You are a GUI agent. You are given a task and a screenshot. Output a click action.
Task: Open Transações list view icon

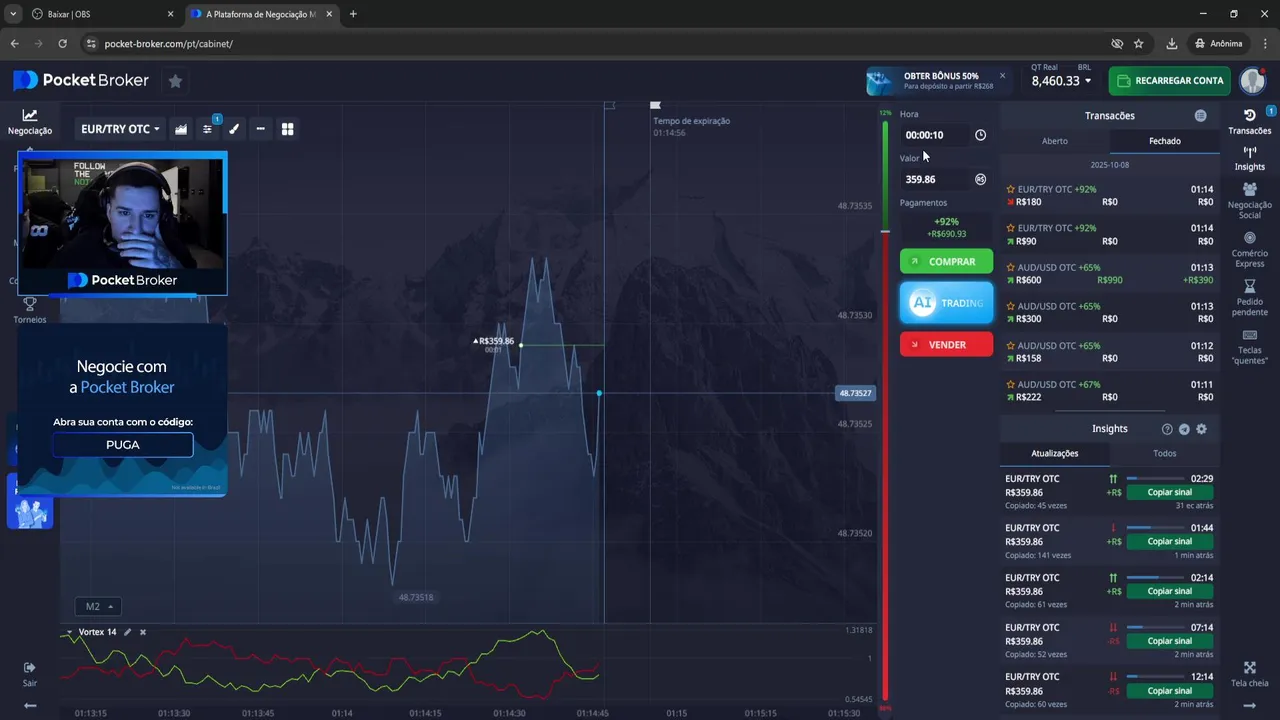coord(1200,116)
